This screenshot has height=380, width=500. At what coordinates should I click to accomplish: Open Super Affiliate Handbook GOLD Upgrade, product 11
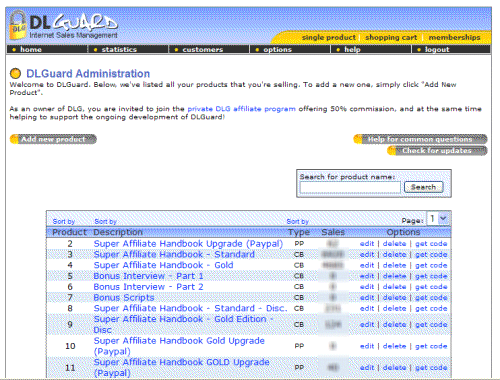click(x=181, y=367)
